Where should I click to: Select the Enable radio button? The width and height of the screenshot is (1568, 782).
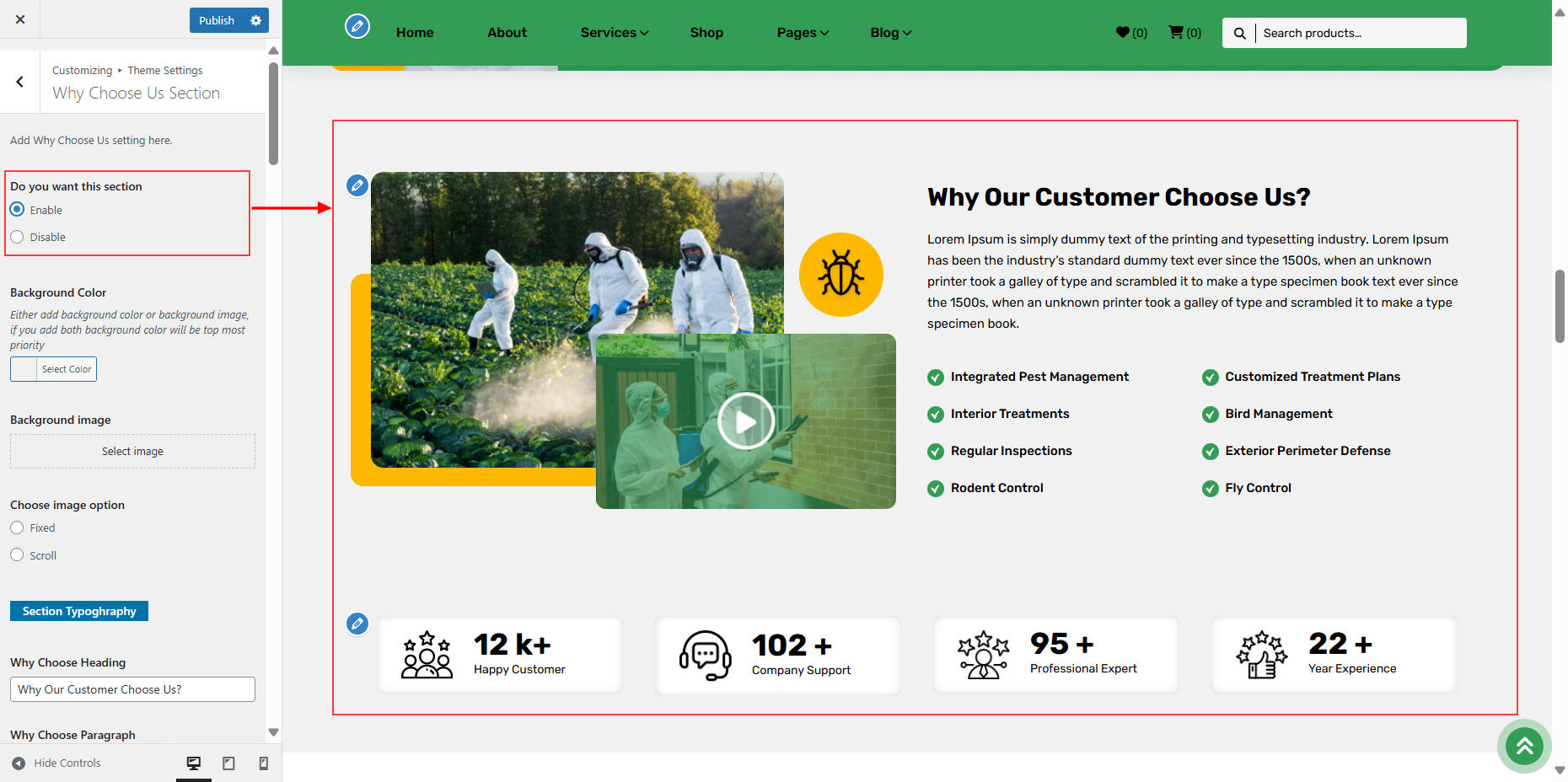point(18,210)
